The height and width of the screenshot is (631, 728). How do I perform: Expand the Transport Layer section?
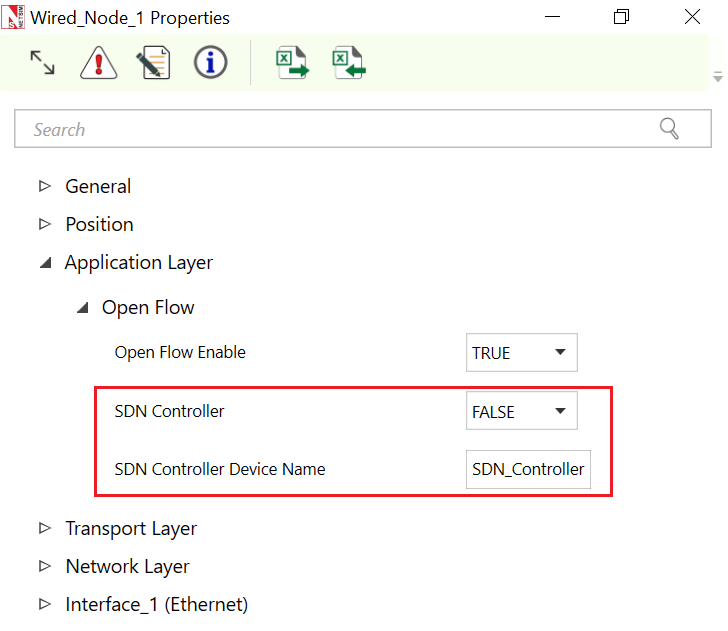tap(44, 528)
